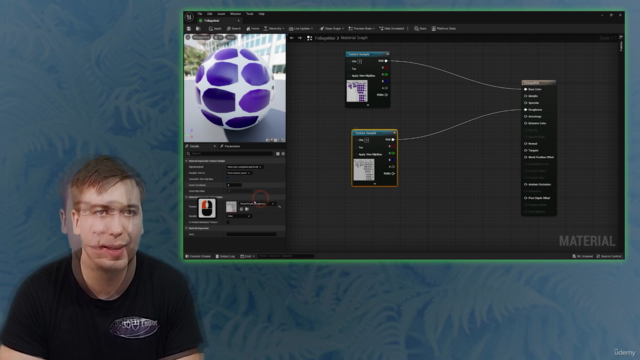640x360 pixels.
Task: Click FoliageMat in the graph breadcrumb
Action: (x=325, y=38)
